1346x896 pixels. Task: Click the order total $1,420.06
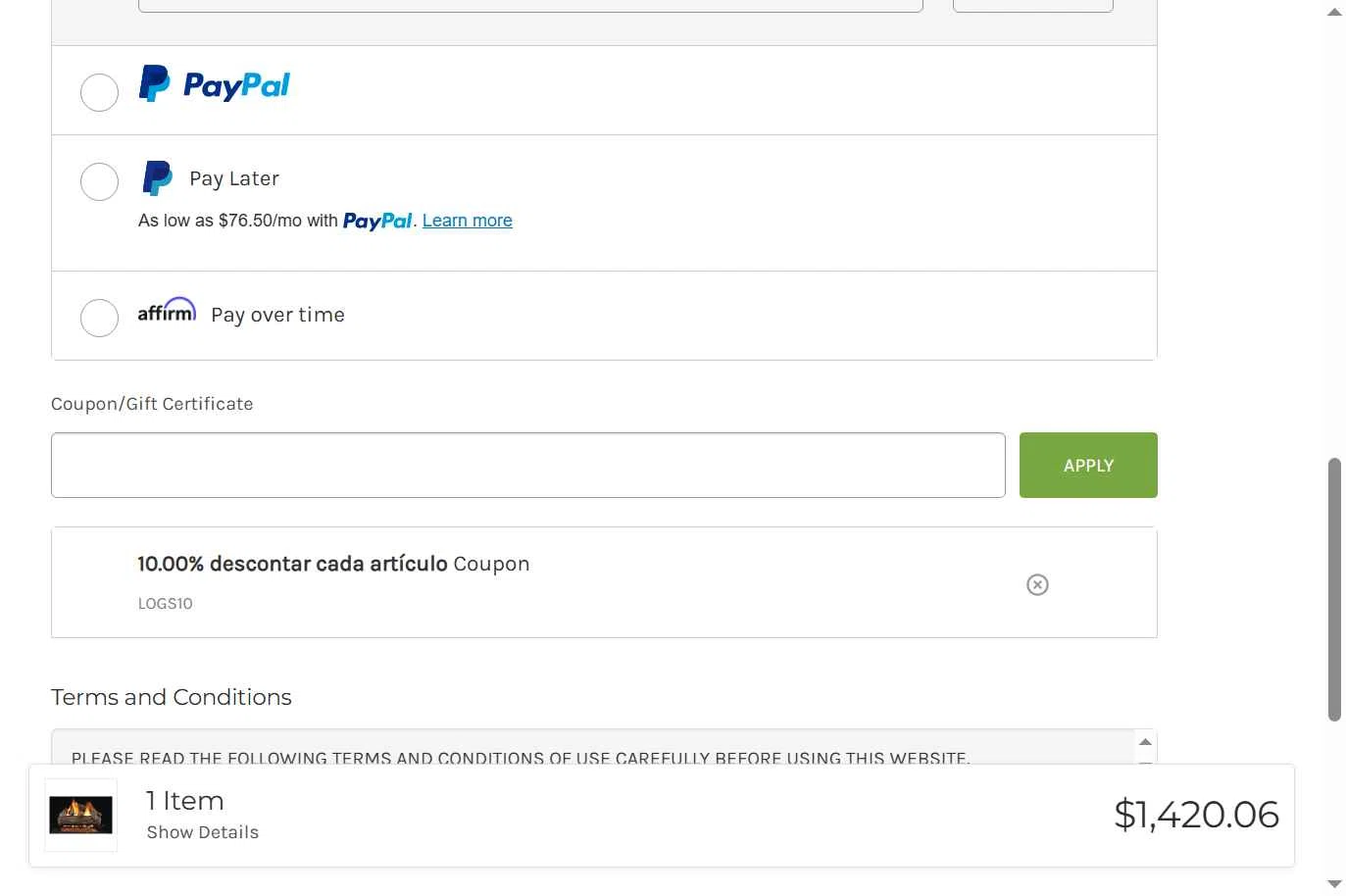coord(1196,815)
